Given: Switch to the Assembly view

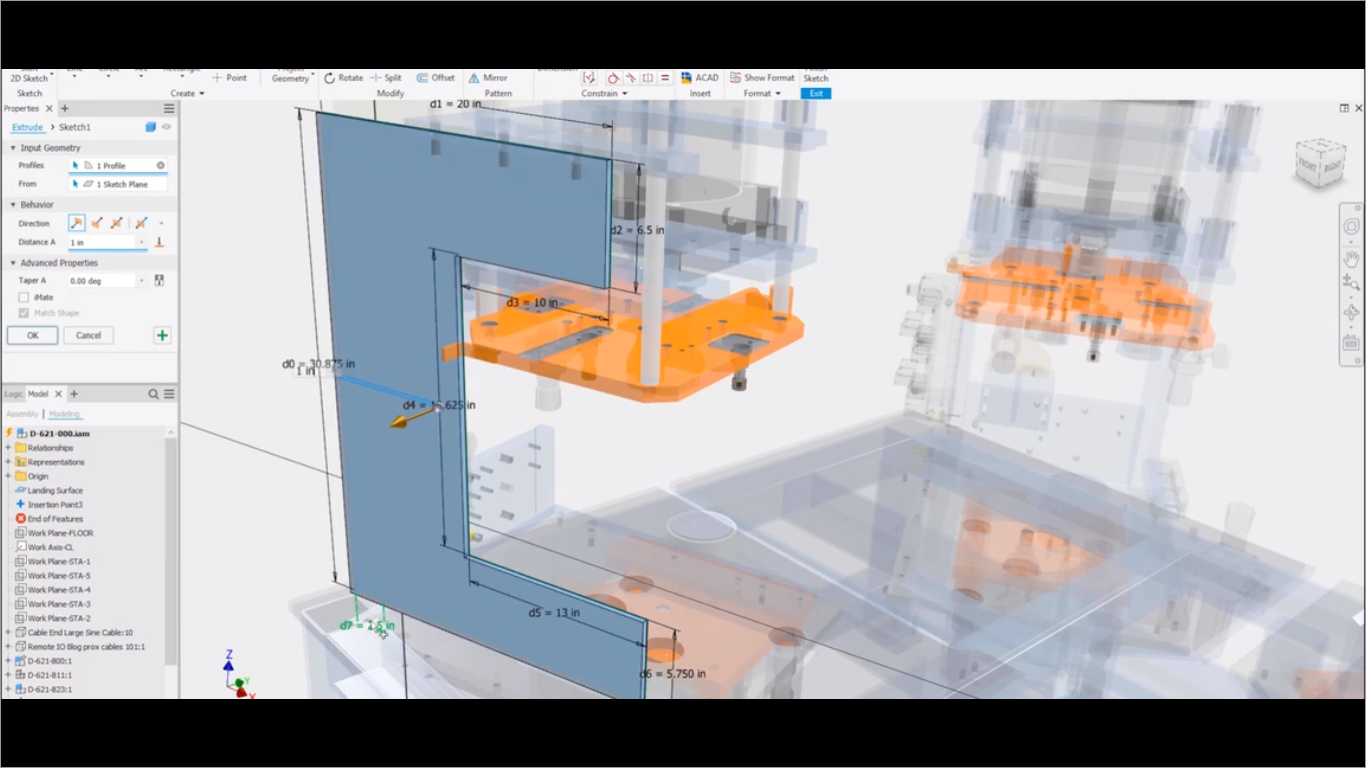Looking at the screenshot, I should pos(22,414).
